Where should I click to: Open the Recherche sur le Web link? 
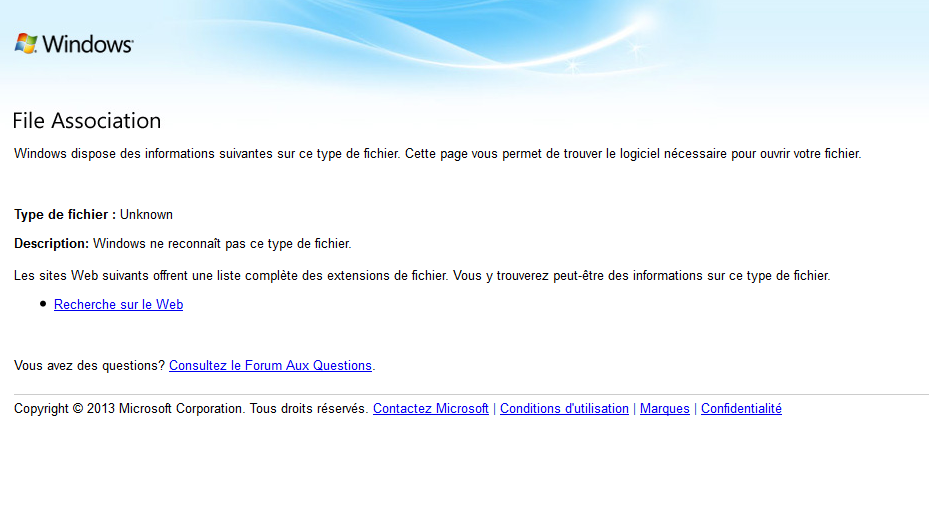coord(118,304)
